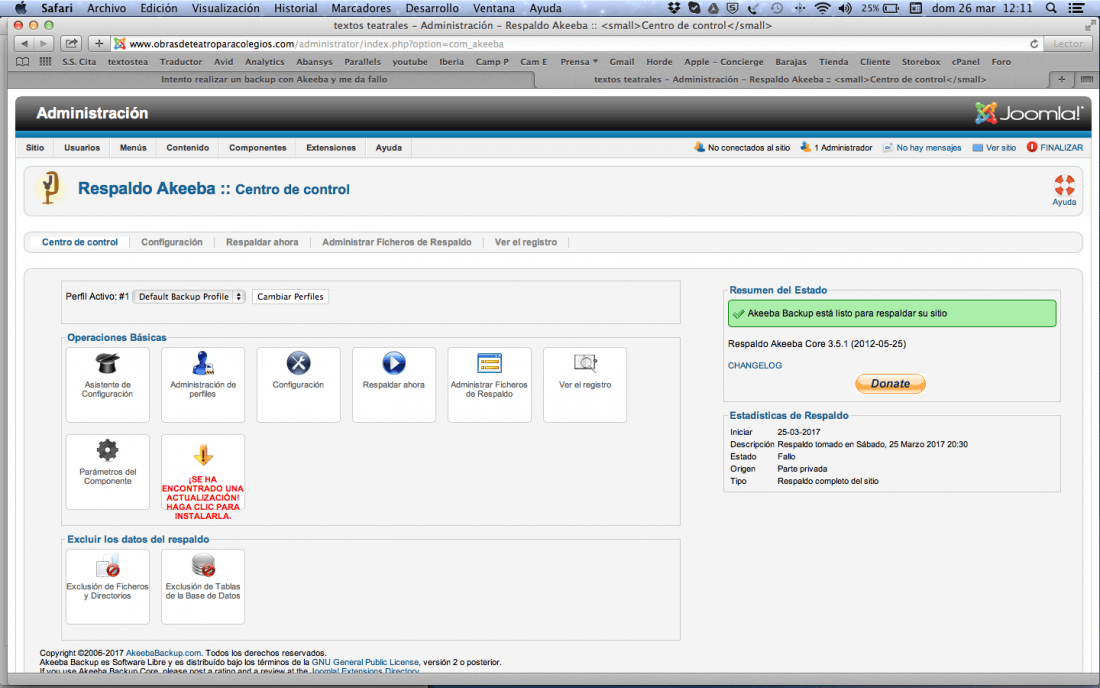This screenshot has height=688, width=1100.
Task: Click the Joomla! logo
Action: (x=1028, y=113)
